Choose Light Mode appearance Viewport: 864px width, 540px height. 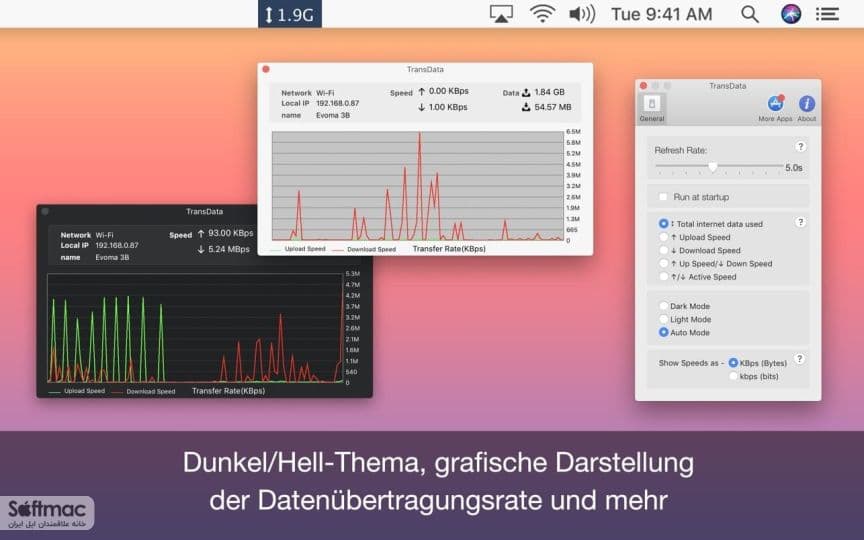click(x=663, y=319)
